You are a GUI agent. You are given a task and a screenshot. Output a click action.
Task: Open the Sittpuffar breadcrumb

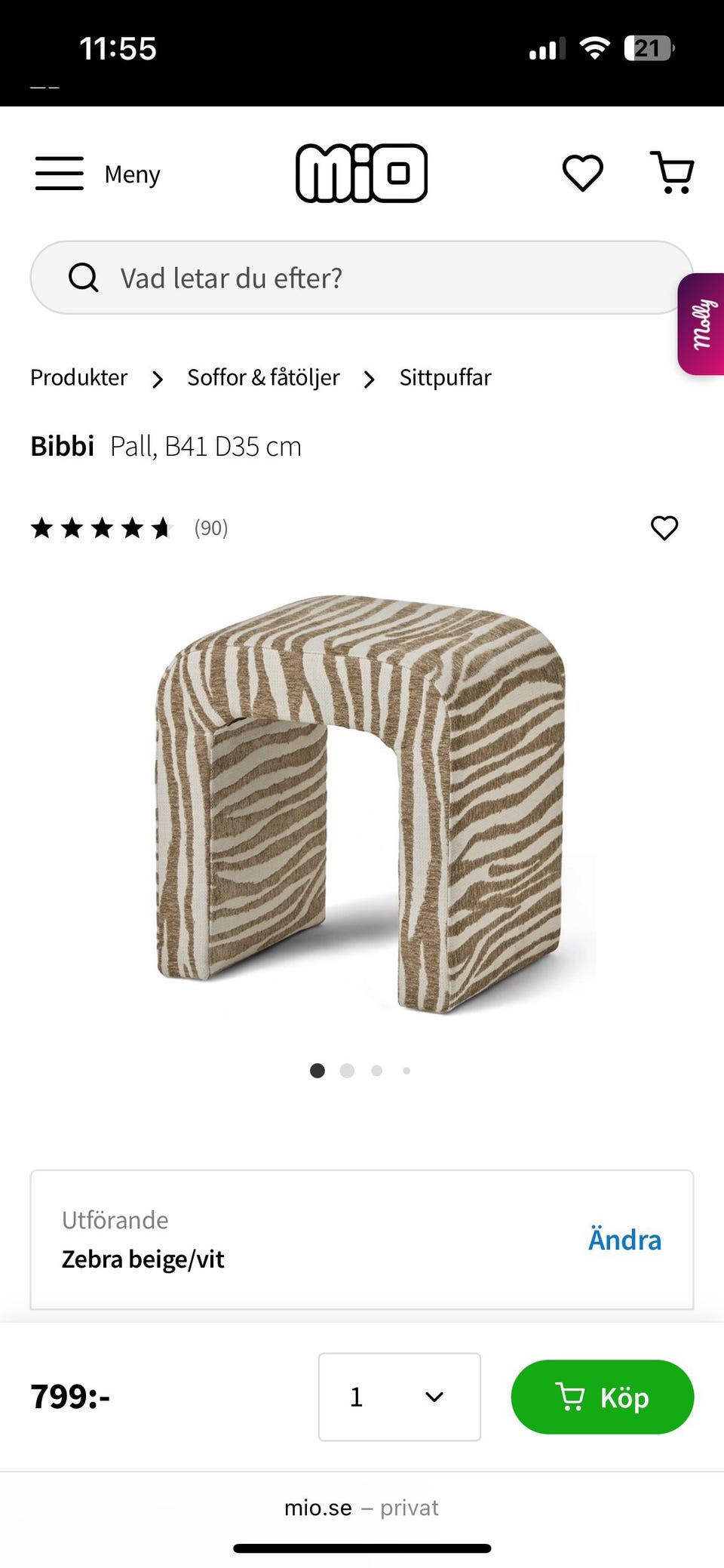445,377
